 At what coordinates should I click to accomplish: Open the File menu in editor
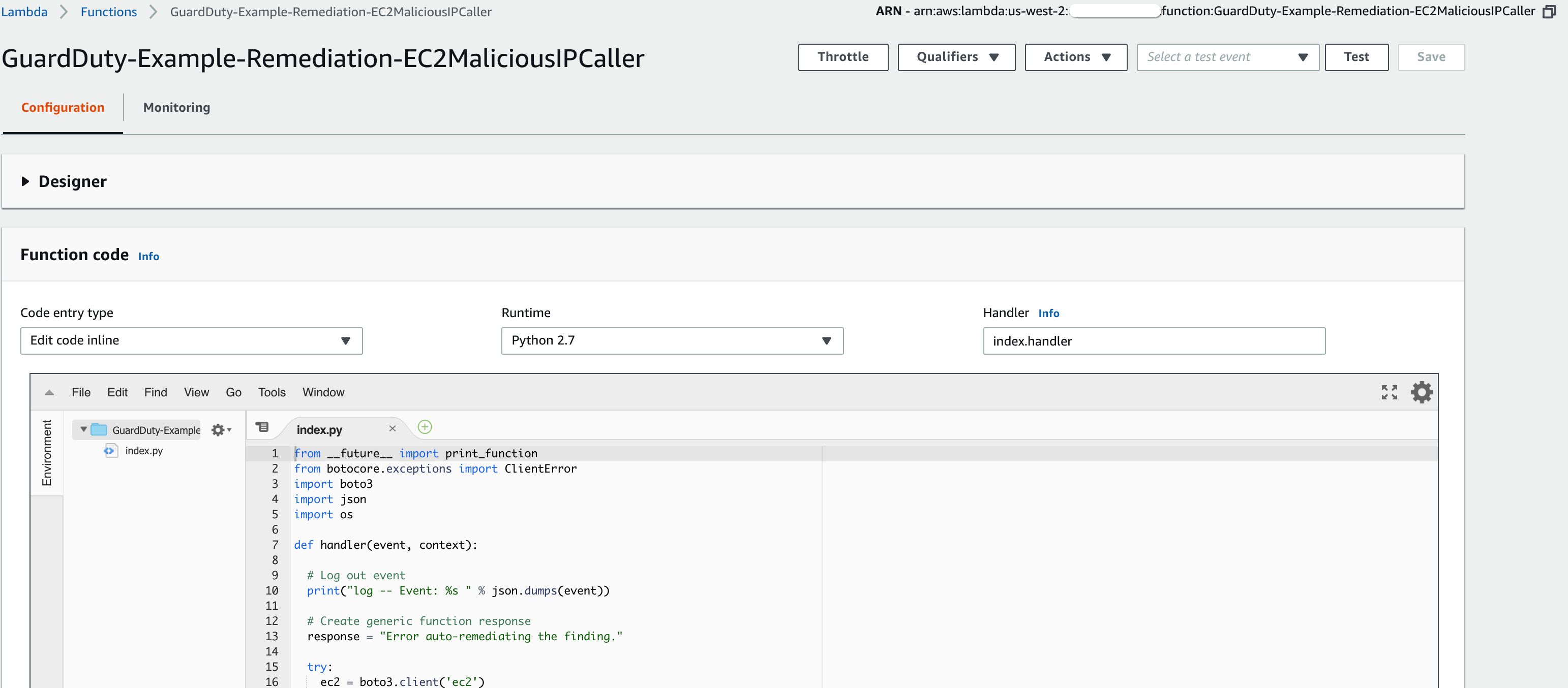[81, 392]
